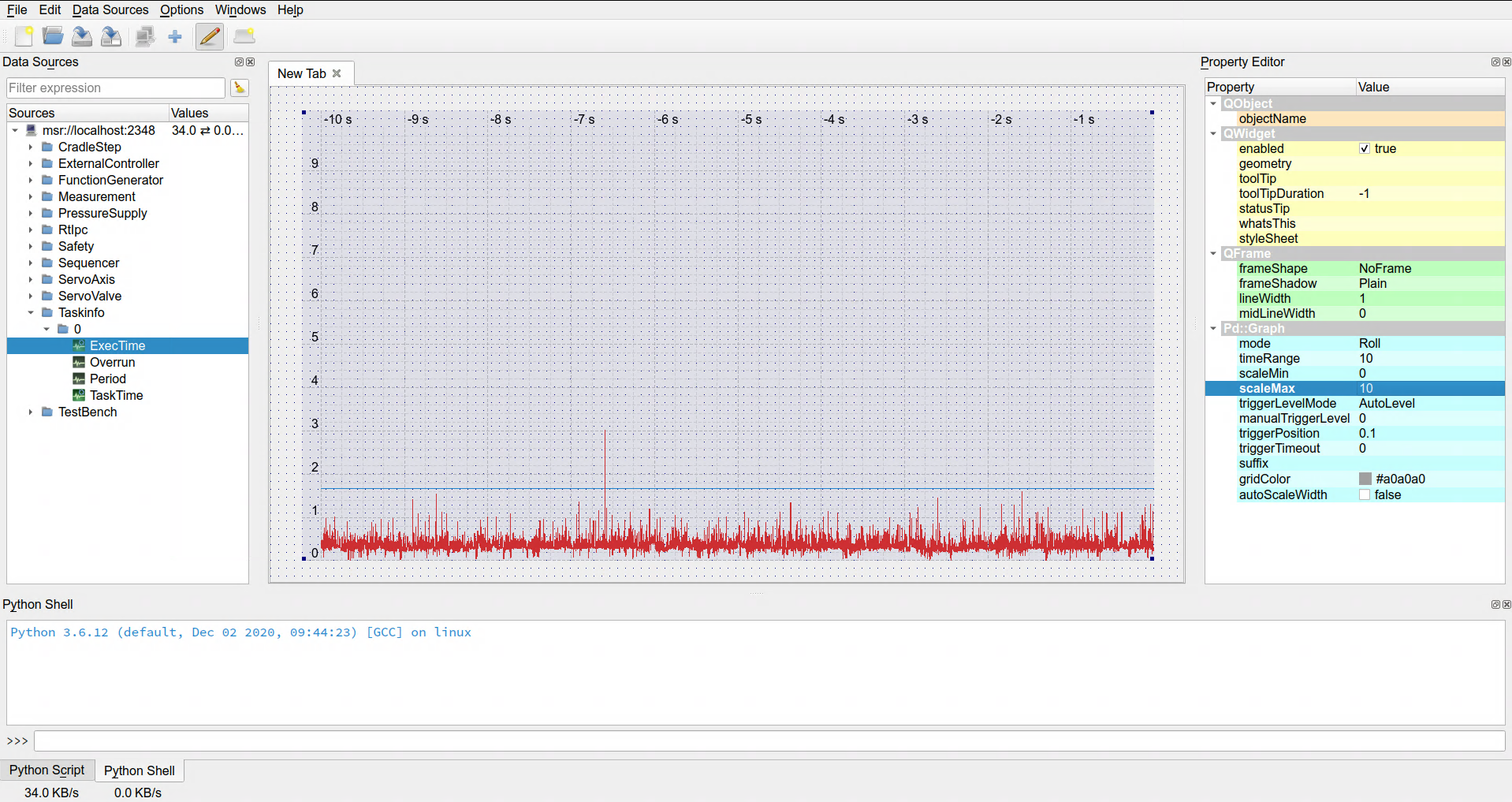Screen dimensions: 1512x802
Task: Select the mode property value Roll
Action: click(1369, 343)
